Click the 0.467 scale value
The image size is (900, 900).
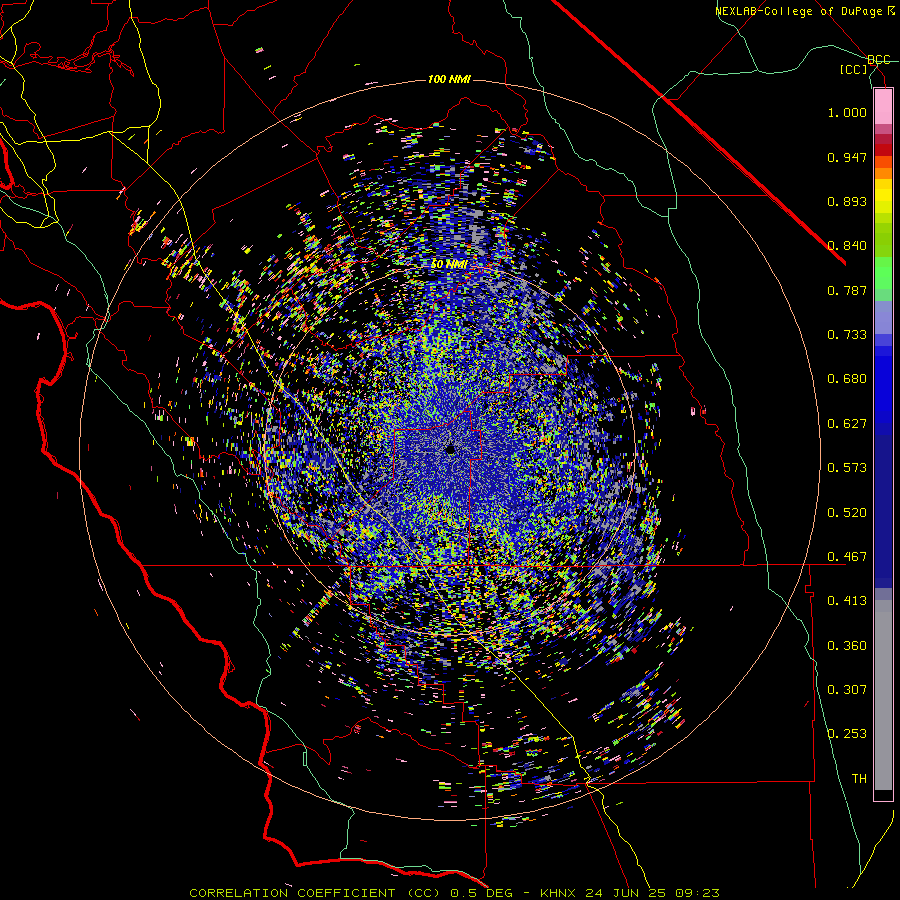[847, 557]
